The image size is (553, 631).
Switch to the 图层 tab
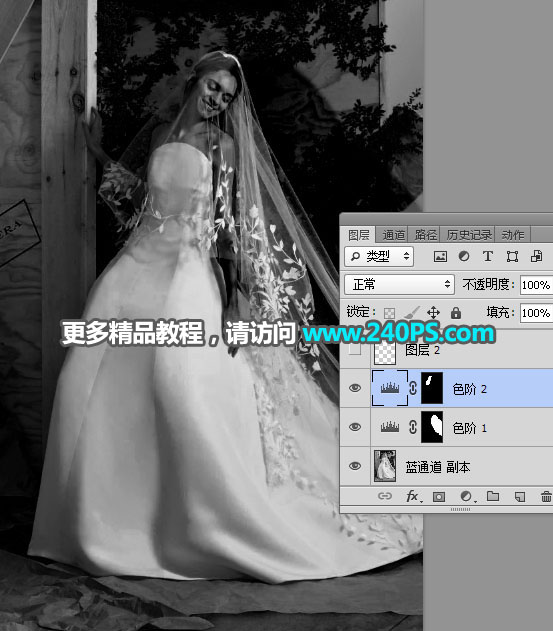point(359,235)
